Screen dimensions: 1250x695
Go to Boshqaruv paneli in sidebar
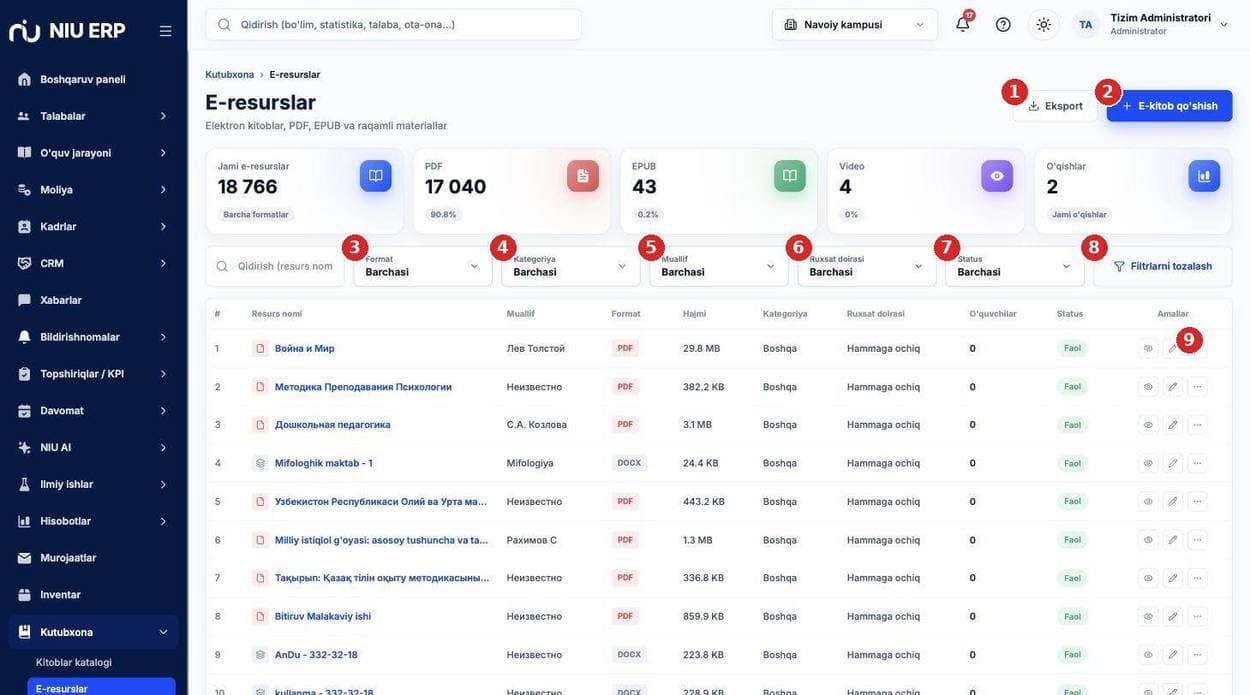click(x=94, y=79)
